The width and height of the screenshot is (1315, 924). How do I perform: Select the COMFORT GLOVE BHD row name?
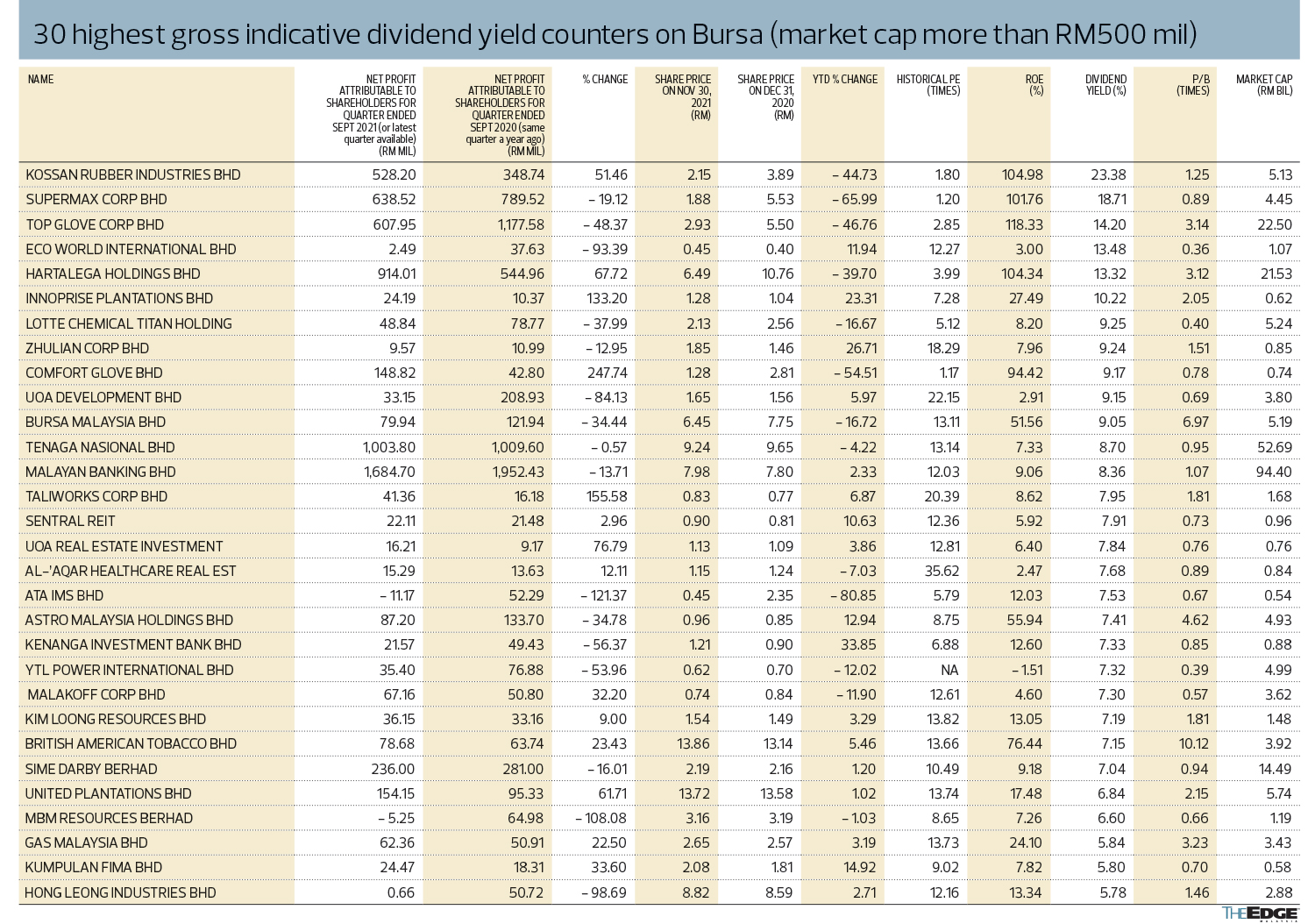[94, 373]
